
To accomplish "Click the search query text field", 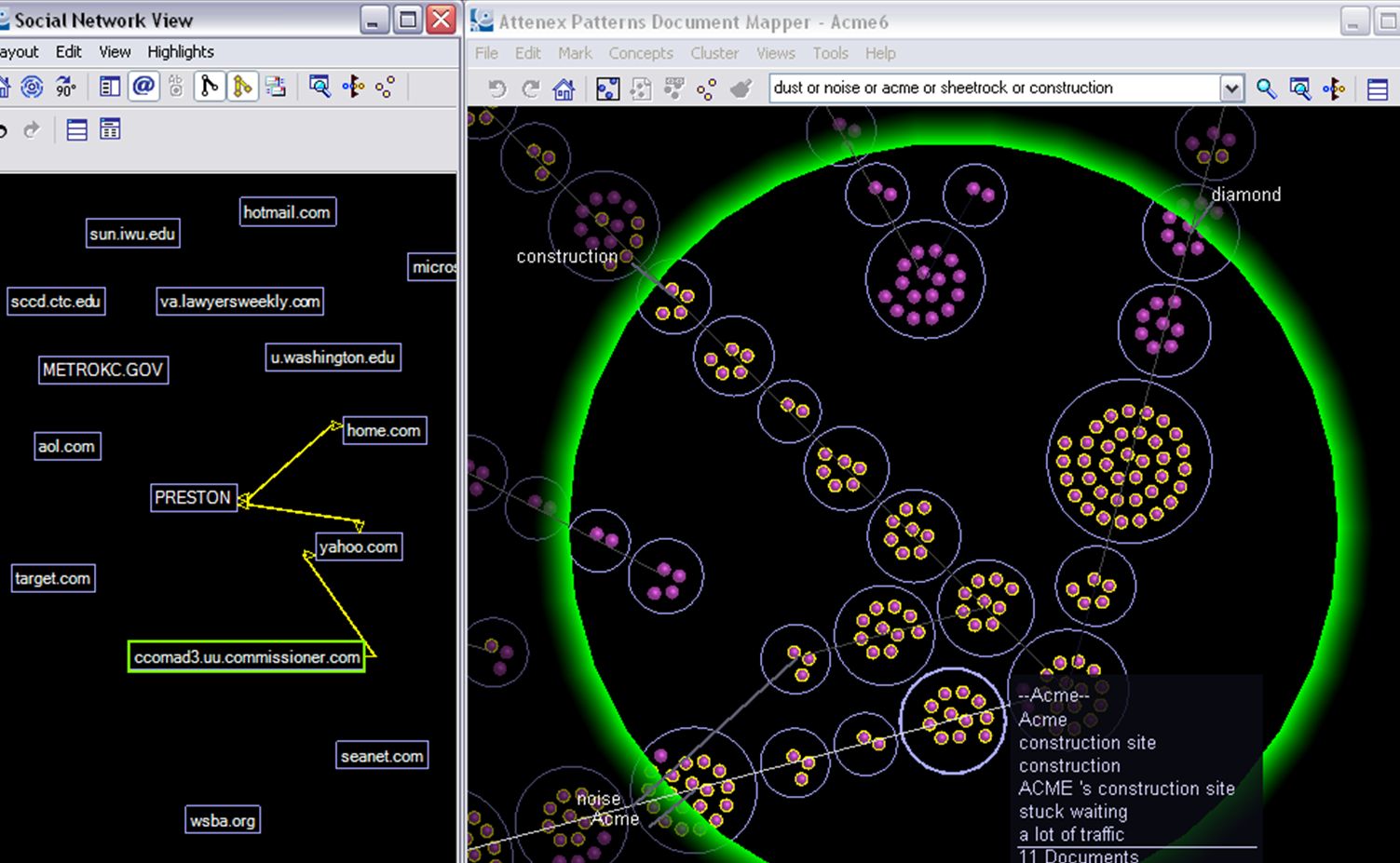I will [992, 88].
